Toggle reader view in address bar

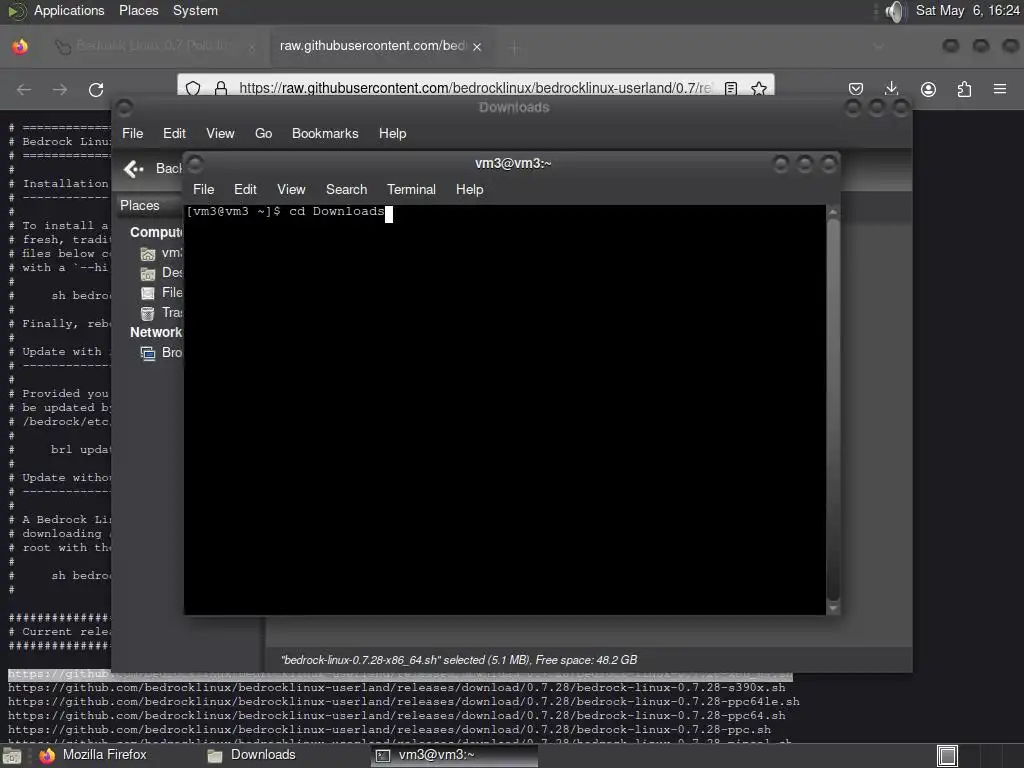731,88
